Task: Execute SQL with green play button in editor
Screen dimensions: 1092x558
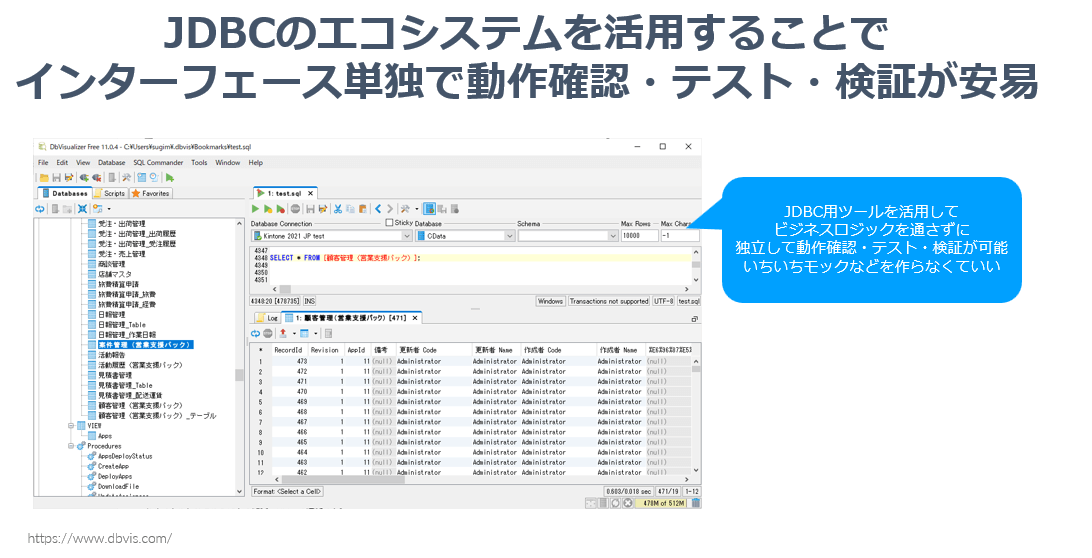Action: [x=255, y=208]
